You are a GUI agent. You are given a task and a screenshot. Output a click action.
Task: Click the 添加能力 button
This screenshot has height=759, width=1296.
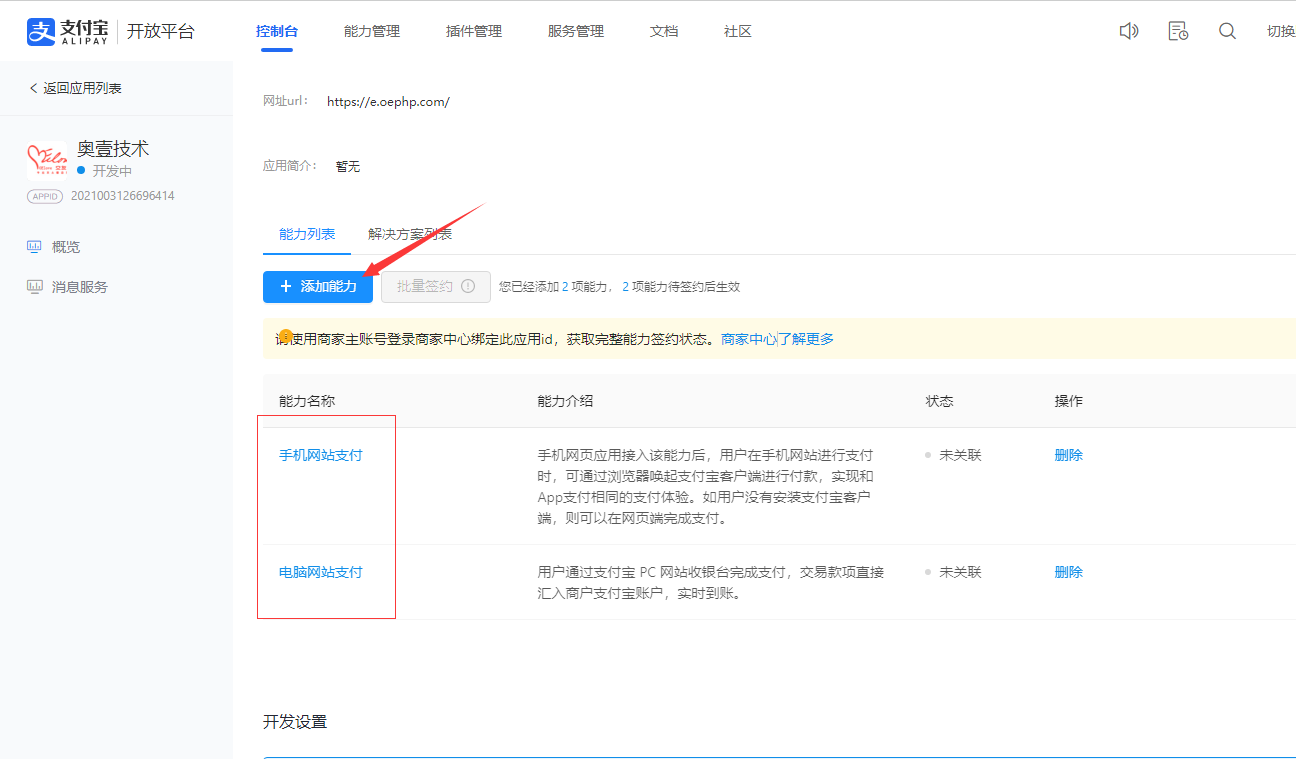[318, 286]
